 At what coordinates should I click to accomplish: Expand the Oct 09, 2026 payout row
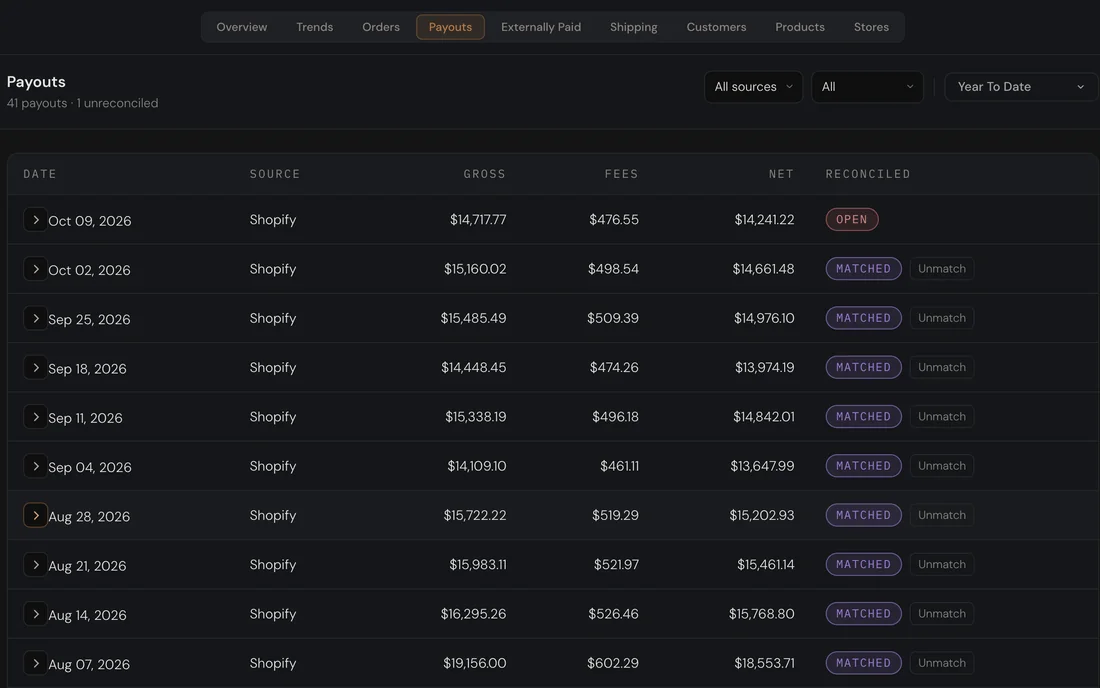35,220
